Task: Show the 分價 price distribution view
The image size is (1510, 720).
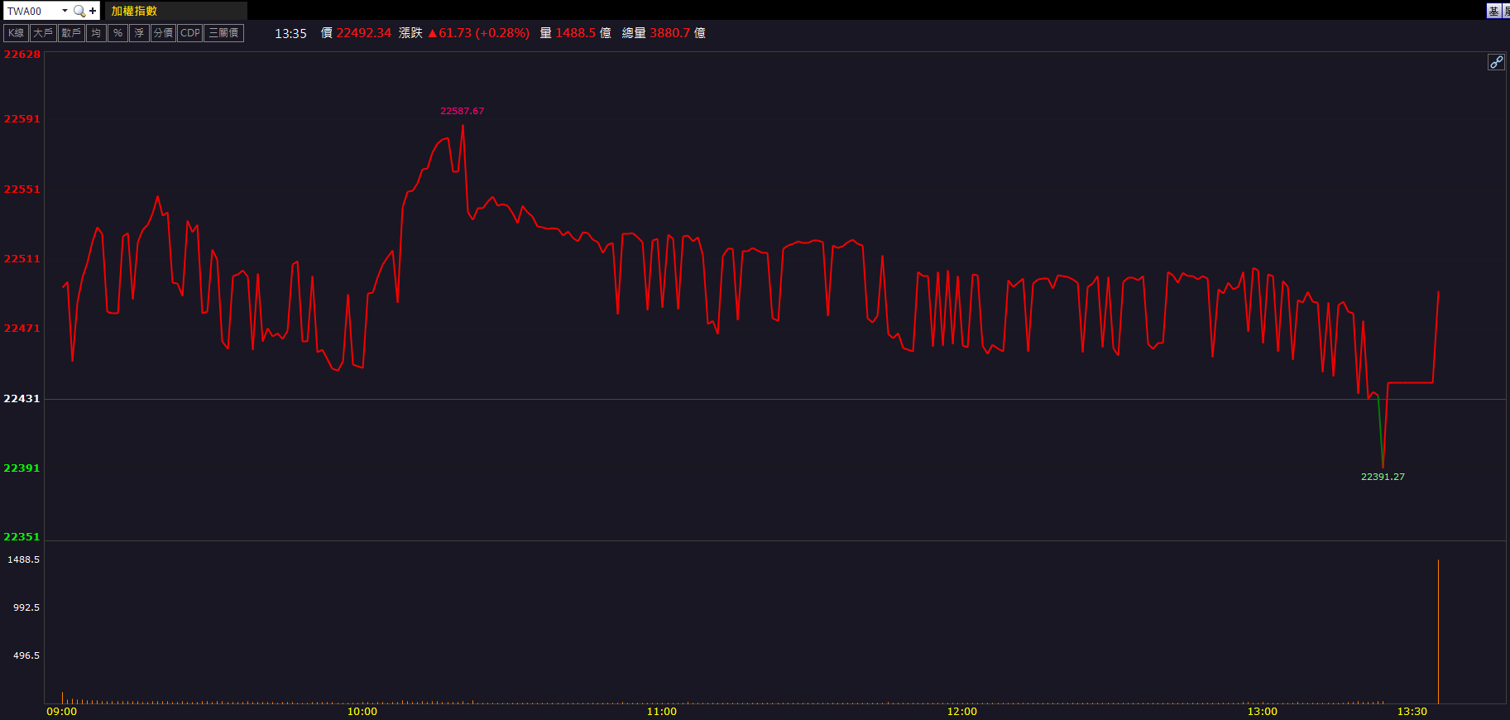Action: (163, 33)
